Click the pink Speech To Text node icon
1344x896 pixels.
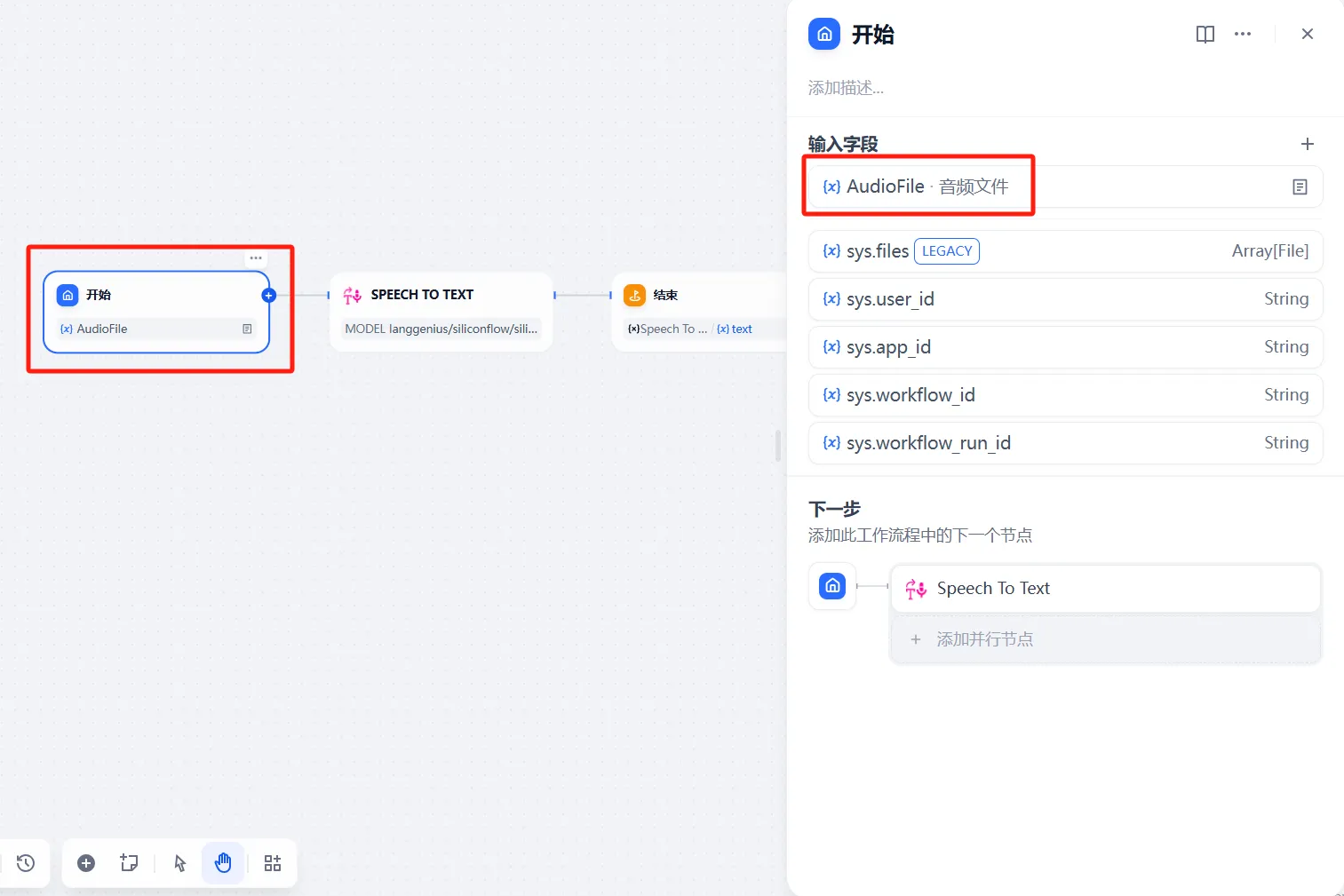[x=352, y=294]
